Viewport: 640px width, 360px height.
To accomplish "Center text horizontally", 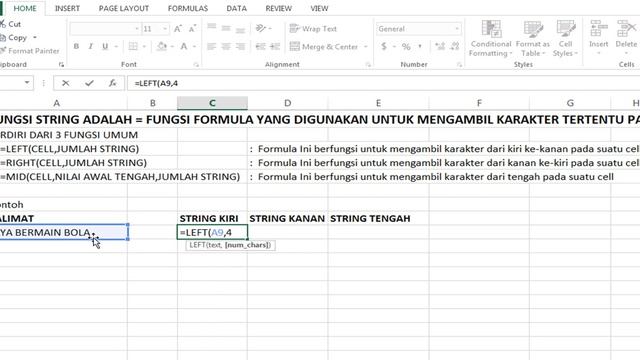I will [226, 47].
